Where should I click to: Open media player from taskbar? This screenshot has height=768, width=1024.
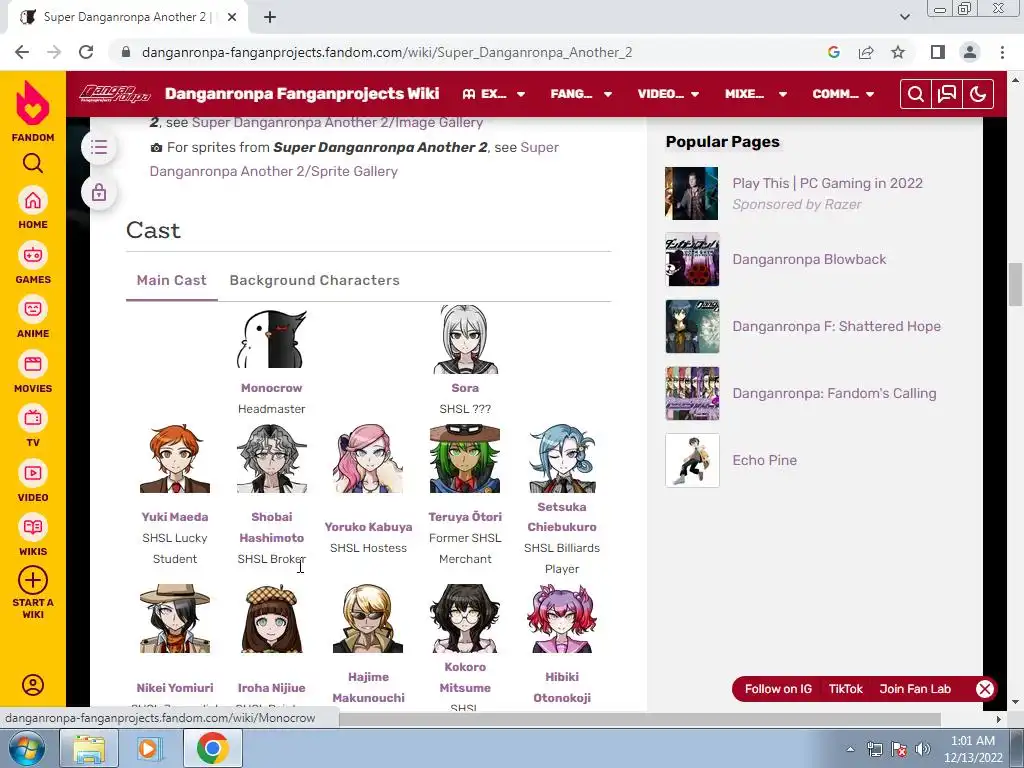[148, 749]
